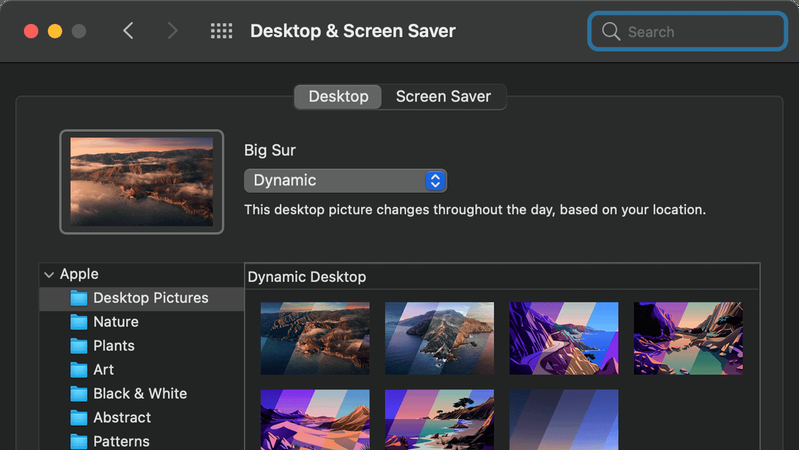Show all preferences grid icon

pos(221,31)
